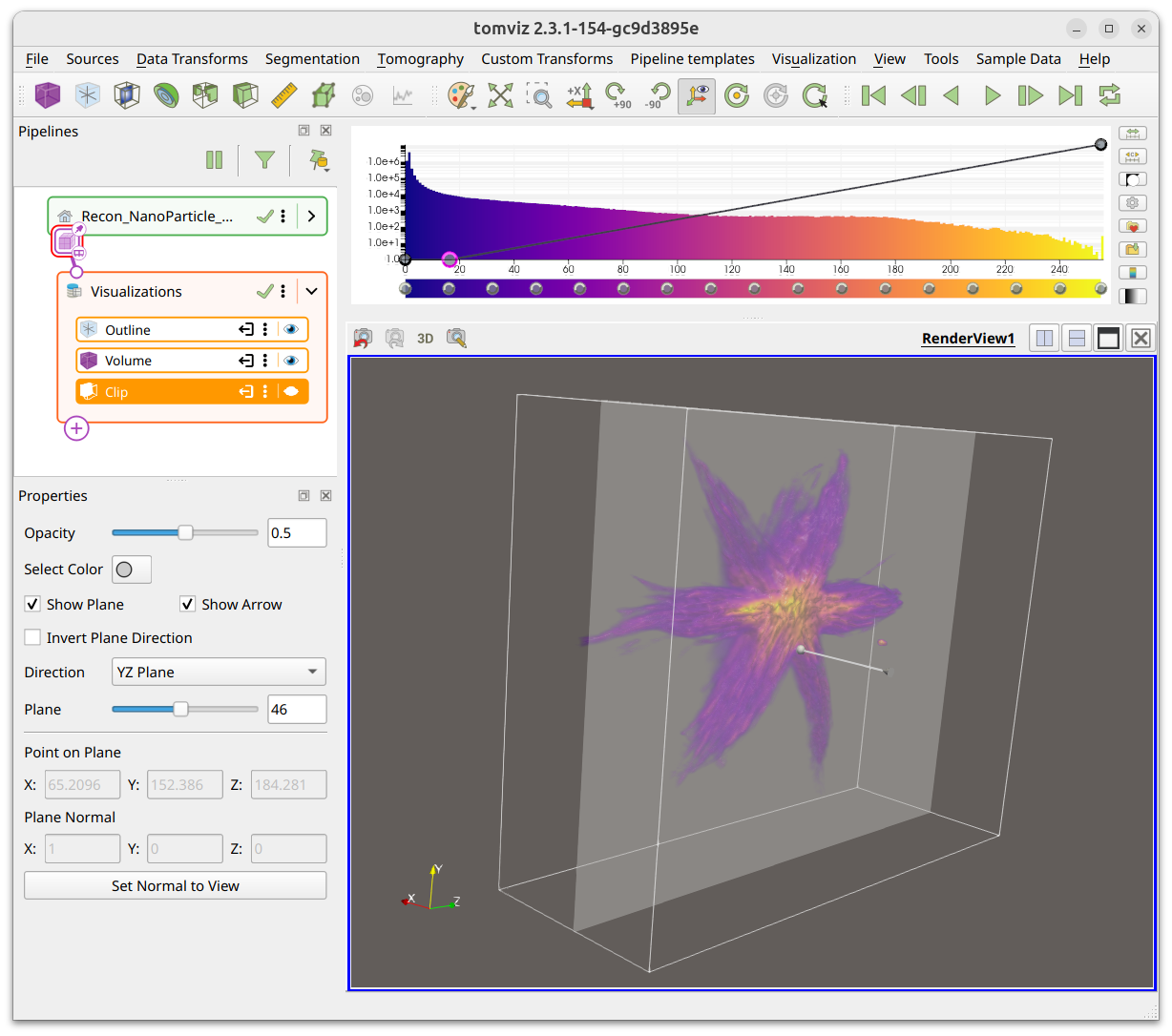The width and height of the screenshot is (1172, 1036).
Task: Open the Data Transforms menu
Action: pos(192,59)
